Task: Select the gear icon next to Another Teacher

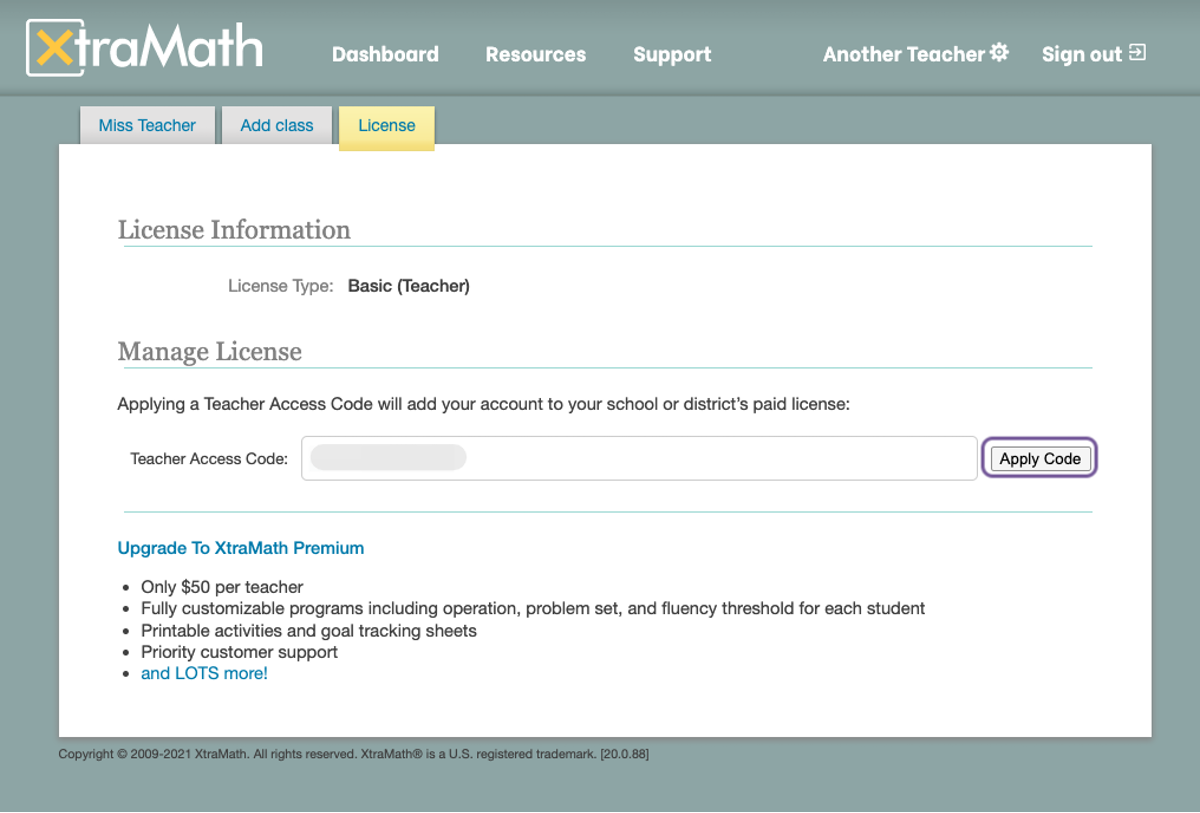Action: pos(999,53)
